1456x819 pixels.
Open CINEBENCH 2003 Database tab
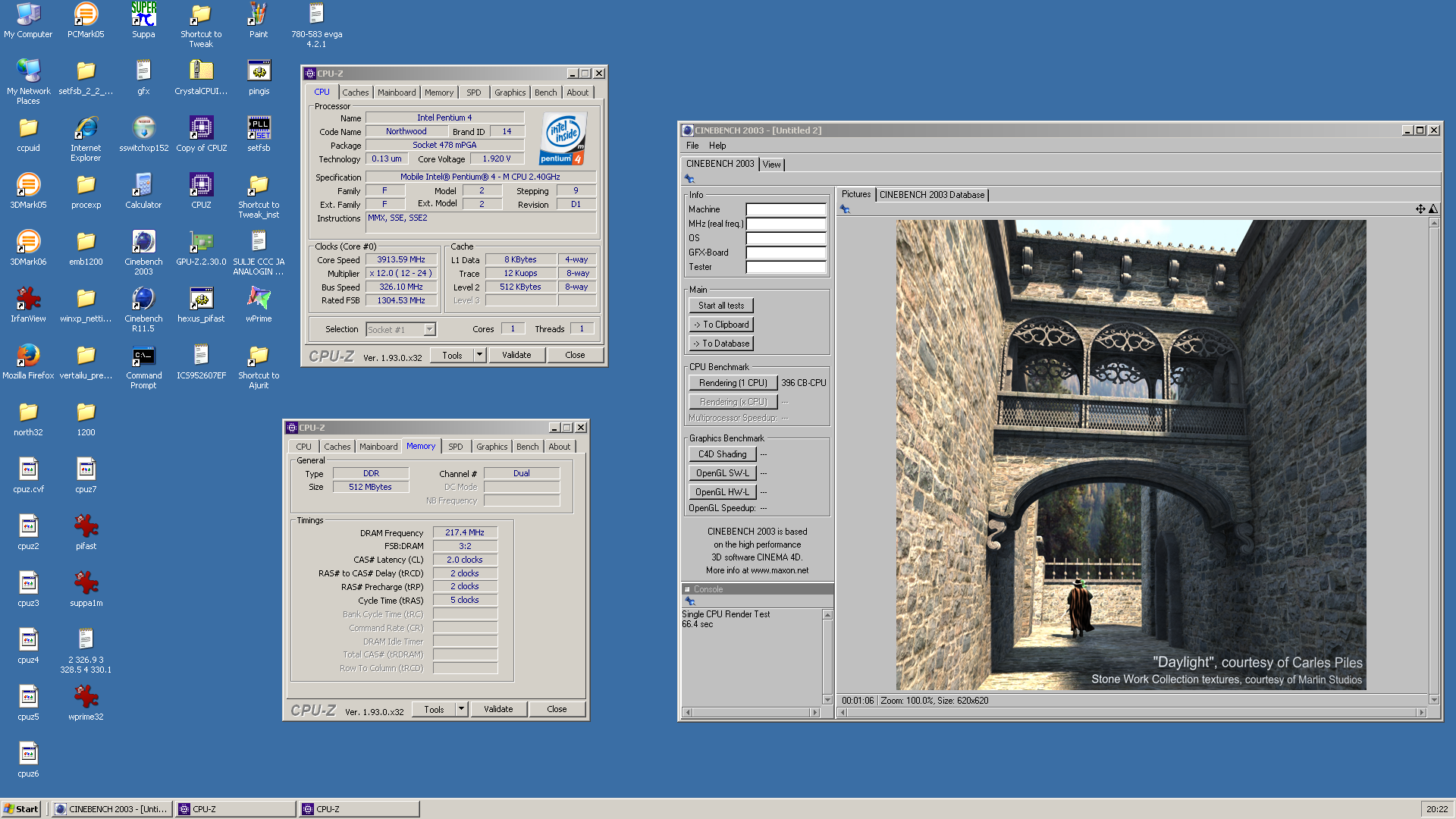point(932,195)
